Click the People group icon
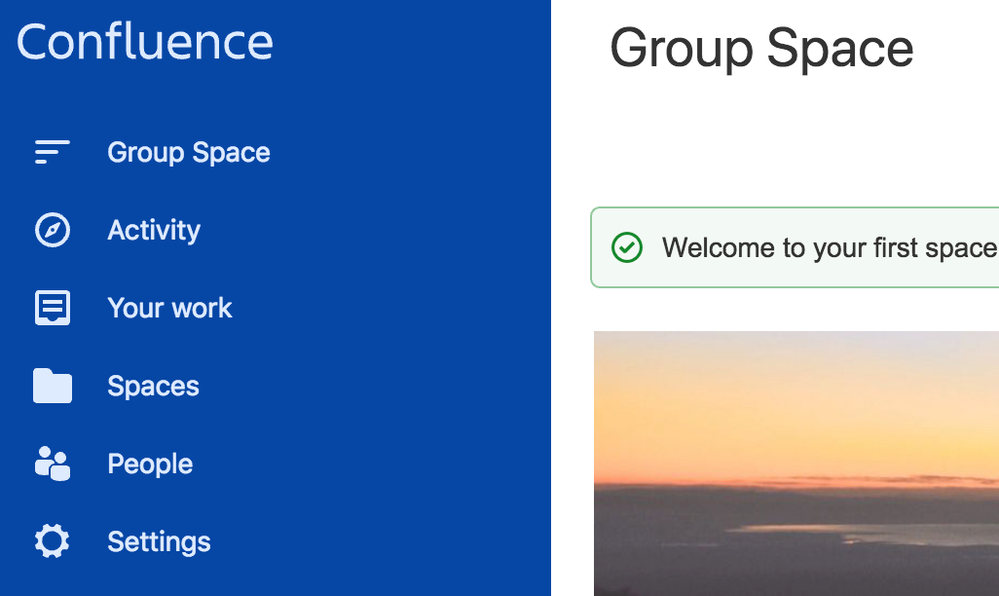 52,463
